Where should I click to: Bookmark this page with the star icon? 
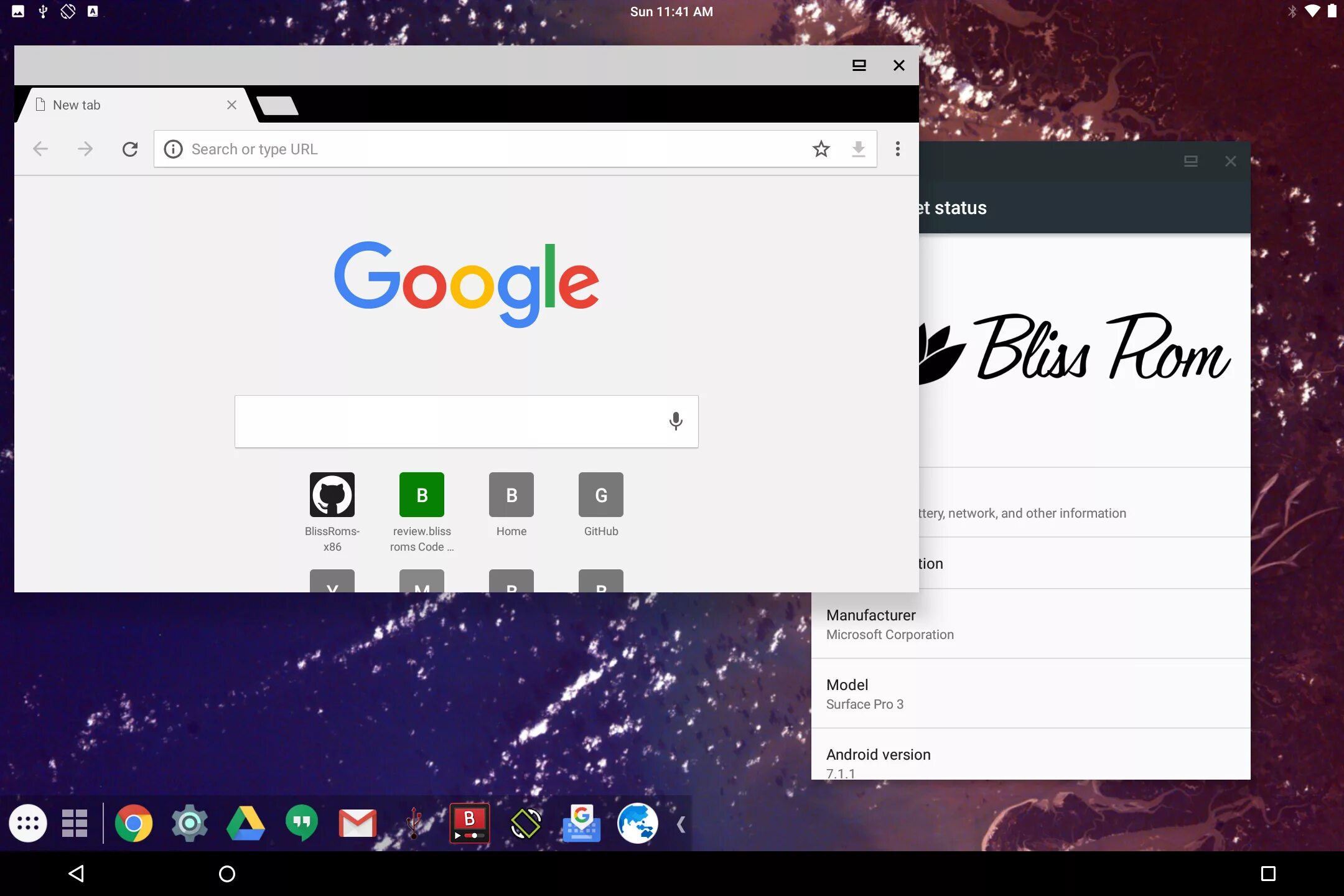click(821, 149)
